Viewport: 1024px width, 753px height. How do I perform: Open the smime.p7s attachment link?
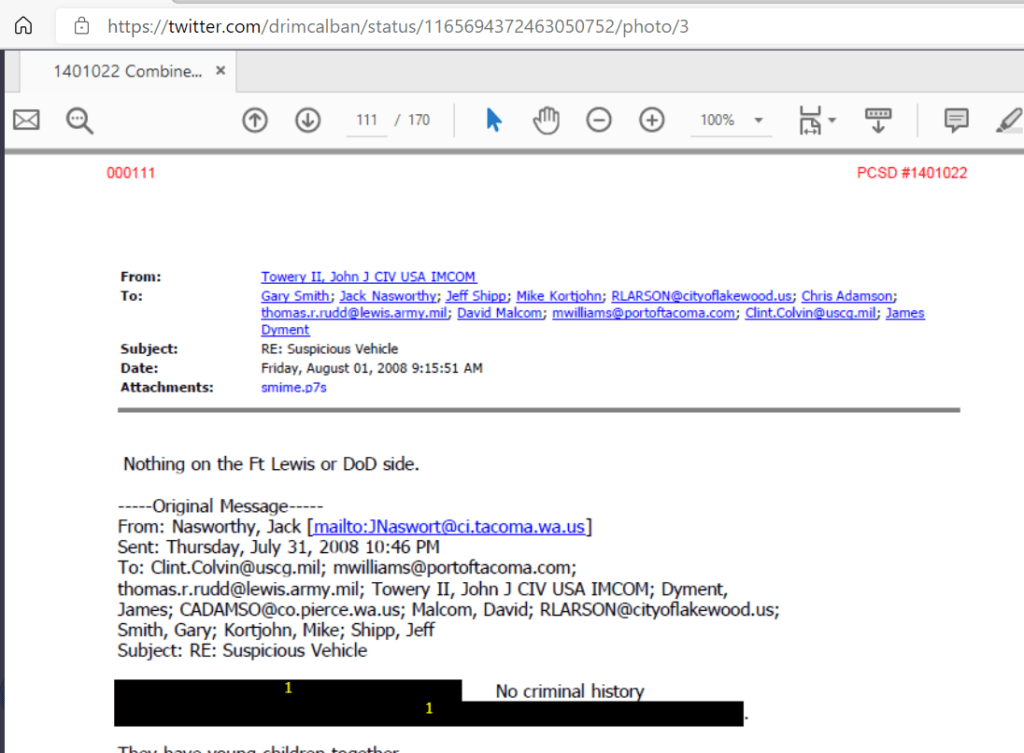tap(293, 387)
